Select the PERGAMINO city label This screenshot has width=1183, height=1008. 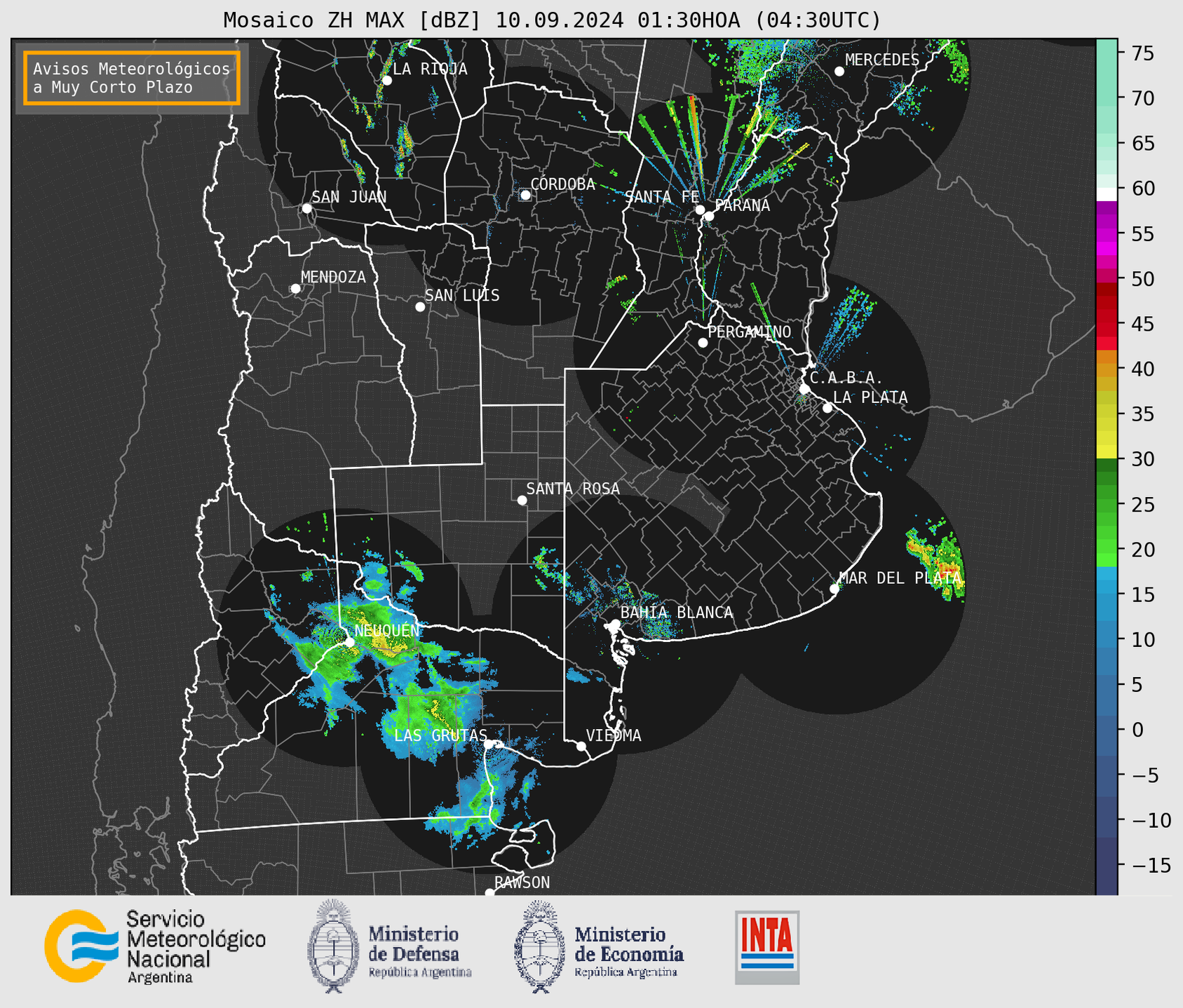click(x=749, y=332)
